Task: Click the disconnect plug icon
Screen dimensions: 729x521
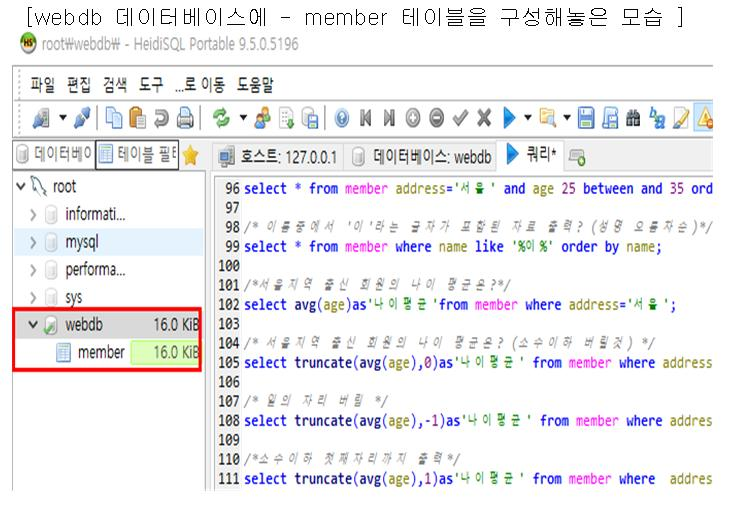Action: click(82, 118)
